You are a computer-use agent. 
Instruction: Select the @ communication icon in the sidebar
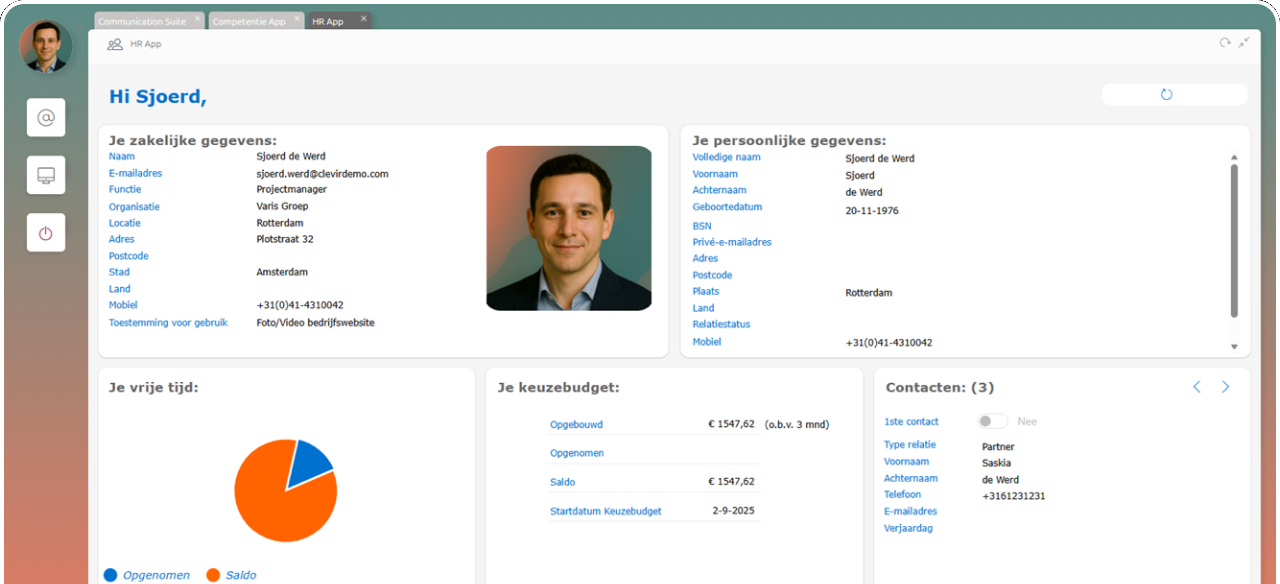point(45,117)
